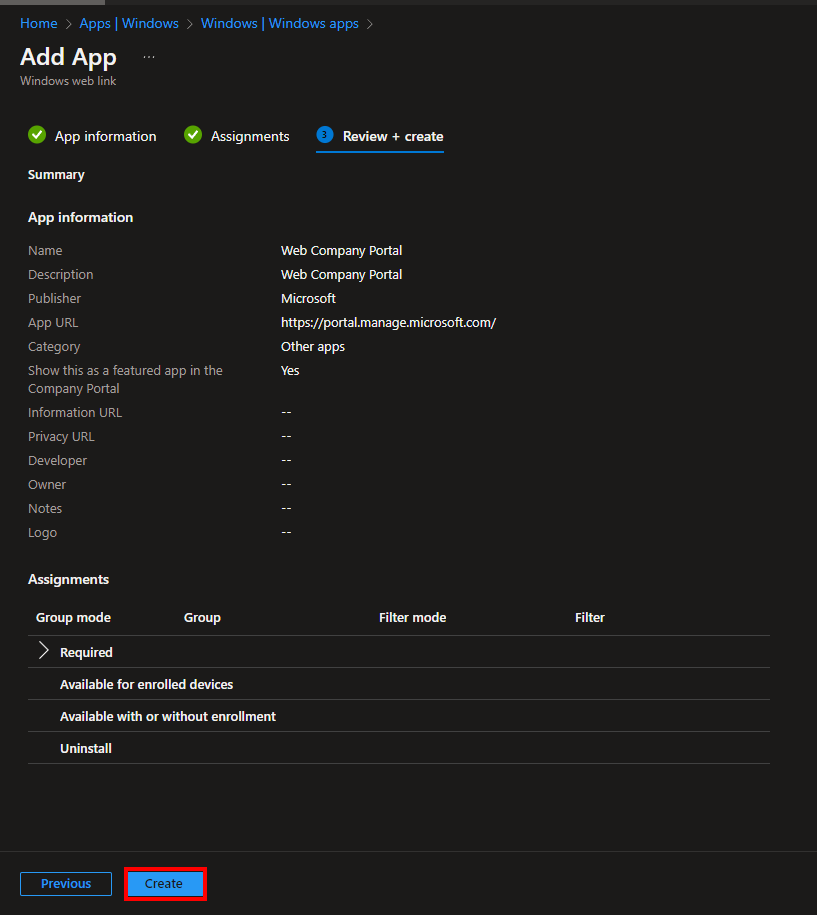The image size is (817, 915).
Task: Click the green checkmark beside Assignments
Action: (193, 135)
